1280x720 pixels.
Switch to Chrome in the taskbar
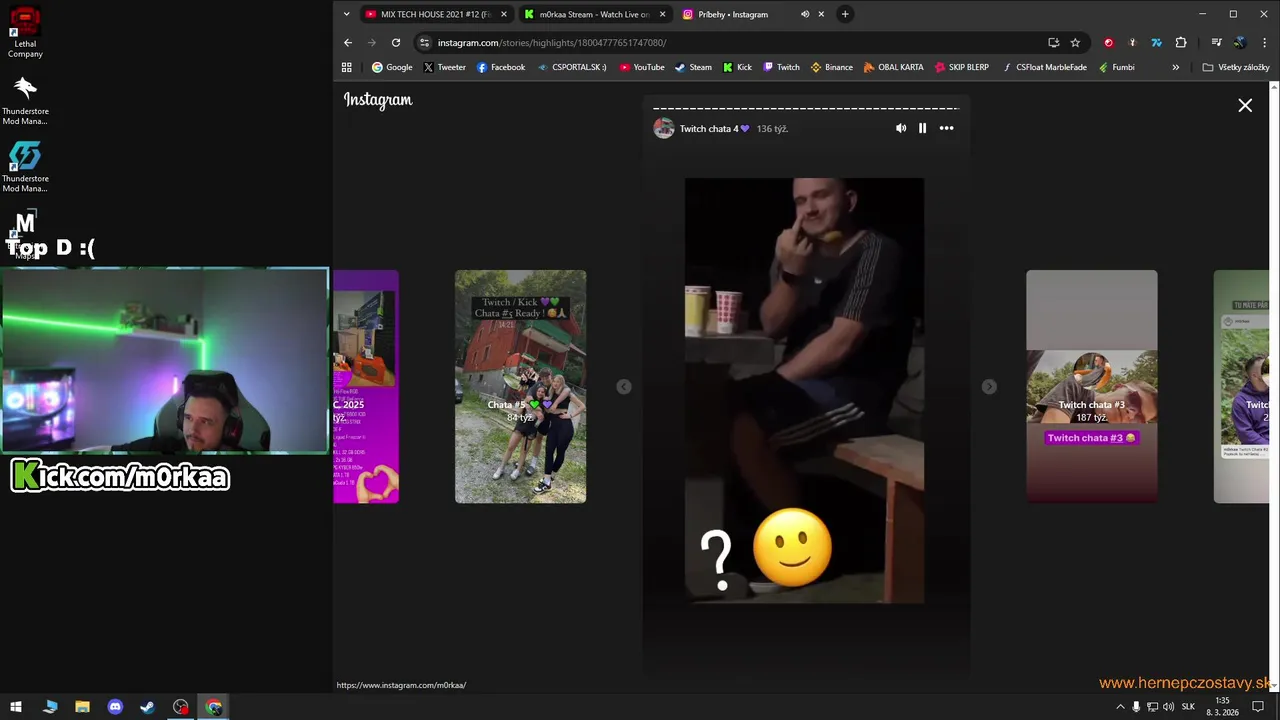[213, 707]
